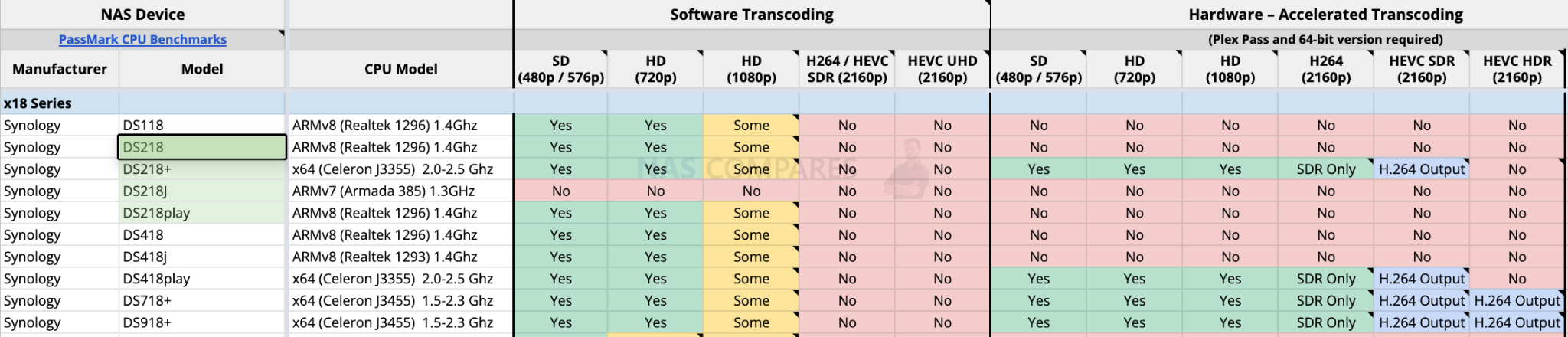Click the Plex Pass and 64-bit note cell
Viewport: 1568px width, 337px height.
point(1325,39)
